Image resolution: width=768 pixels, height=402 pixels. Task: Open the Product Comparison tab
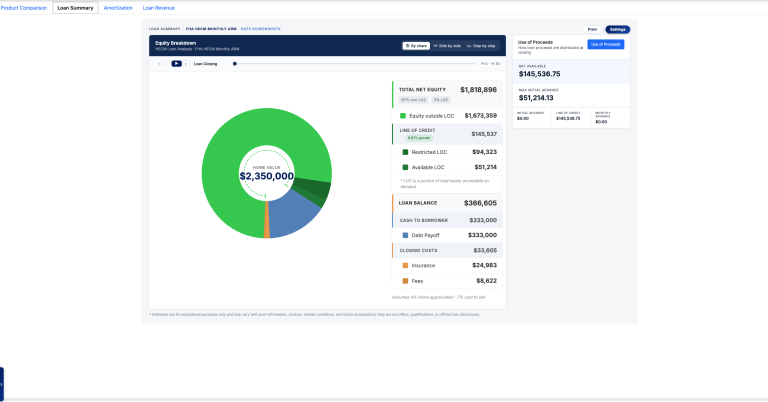coord(24,8)
